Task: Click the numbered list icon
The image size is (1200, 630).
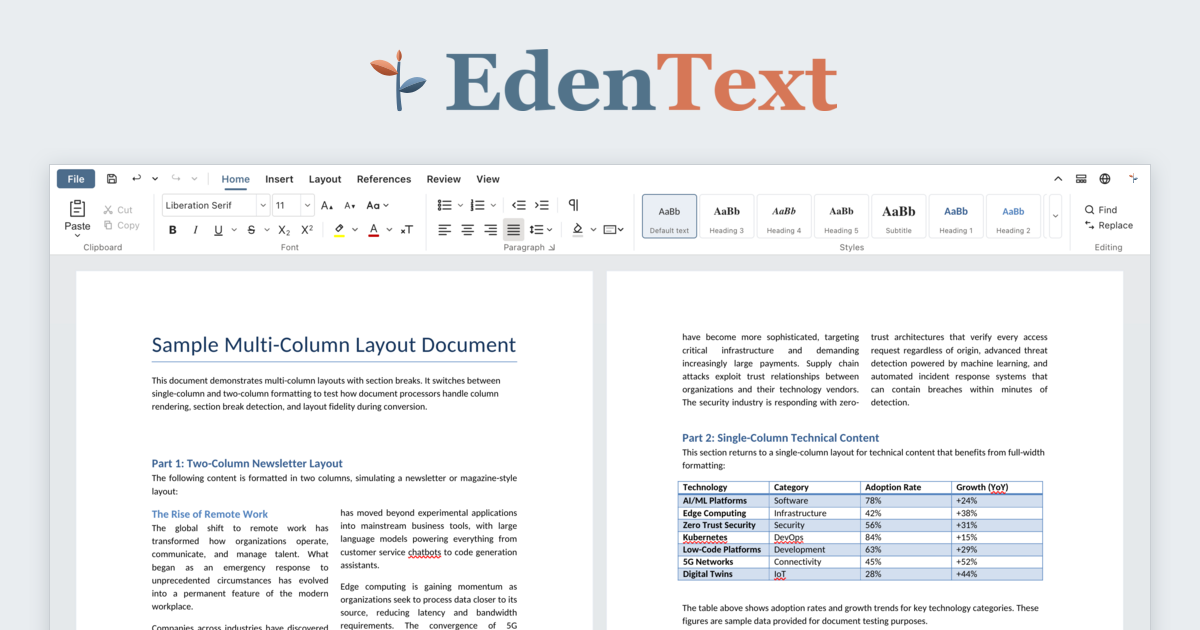Action: [x=477, y=205]
